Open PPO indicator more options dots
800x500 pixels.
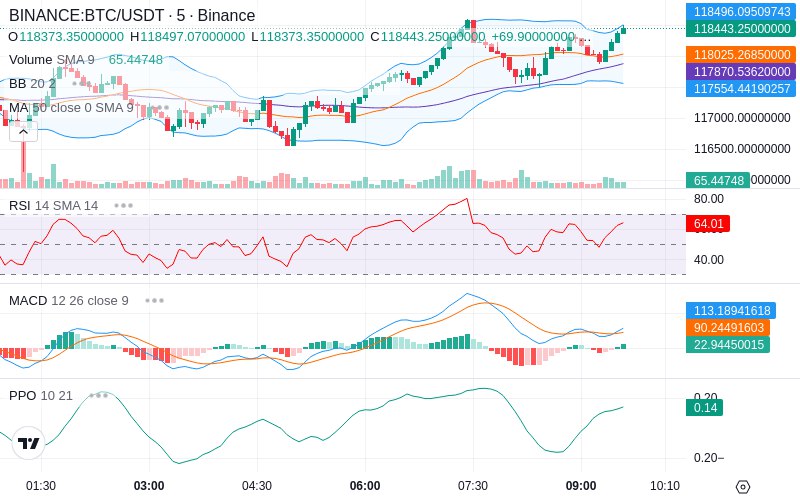tap(98, 395)
